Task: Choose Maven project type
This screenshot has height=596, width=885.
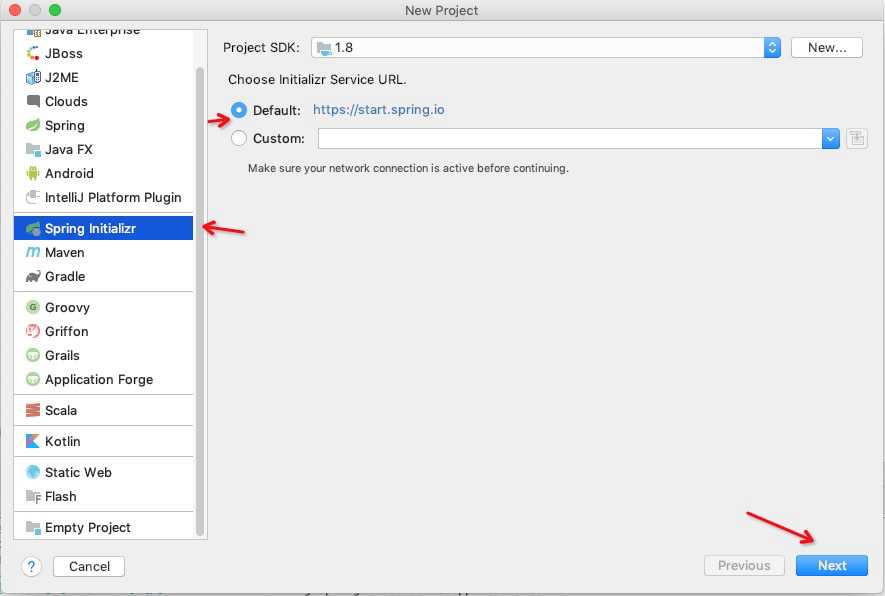Action: [x=103, y=252]
